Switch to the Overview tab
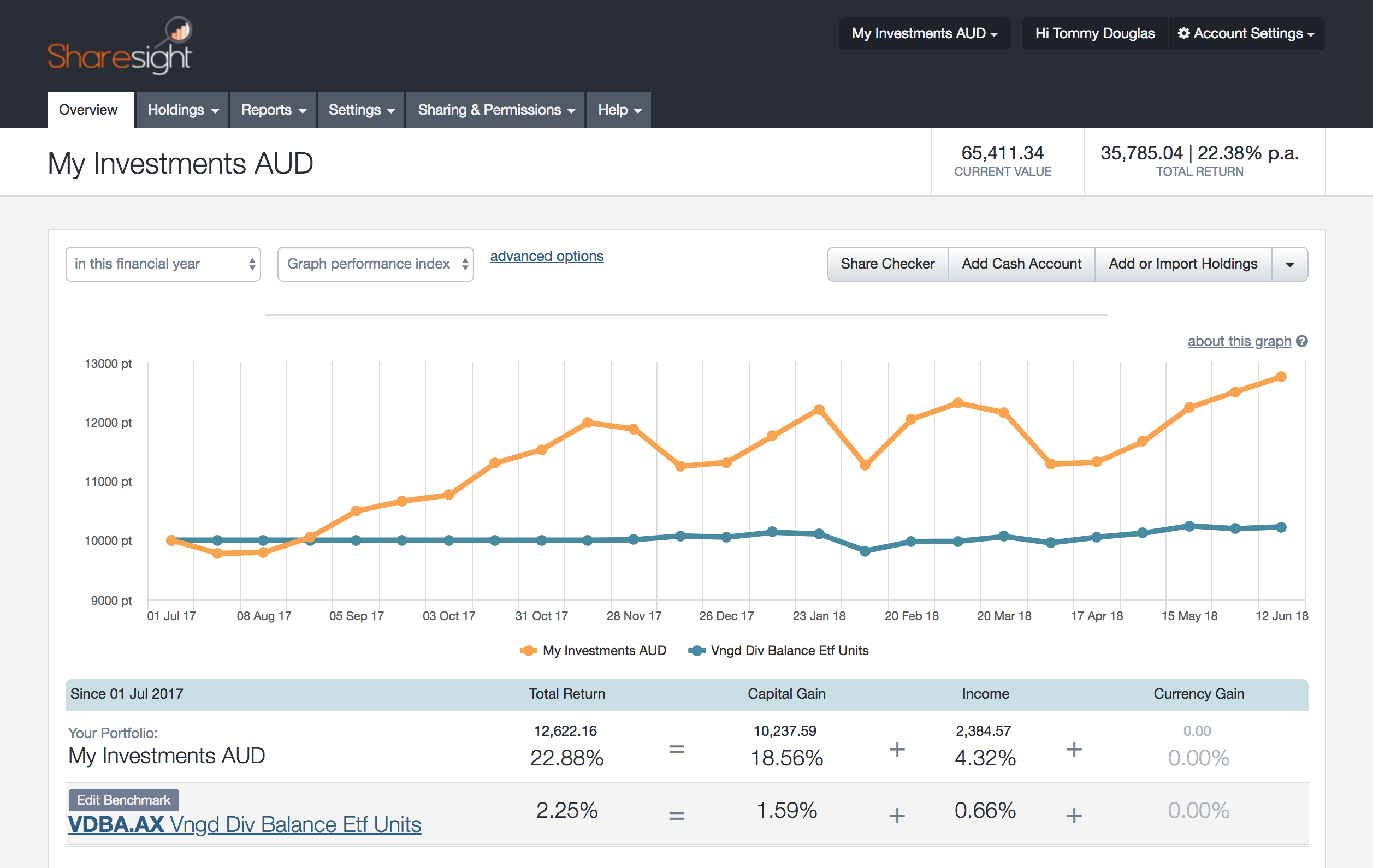The image size is (1373, 868). (x=90, y=109)
